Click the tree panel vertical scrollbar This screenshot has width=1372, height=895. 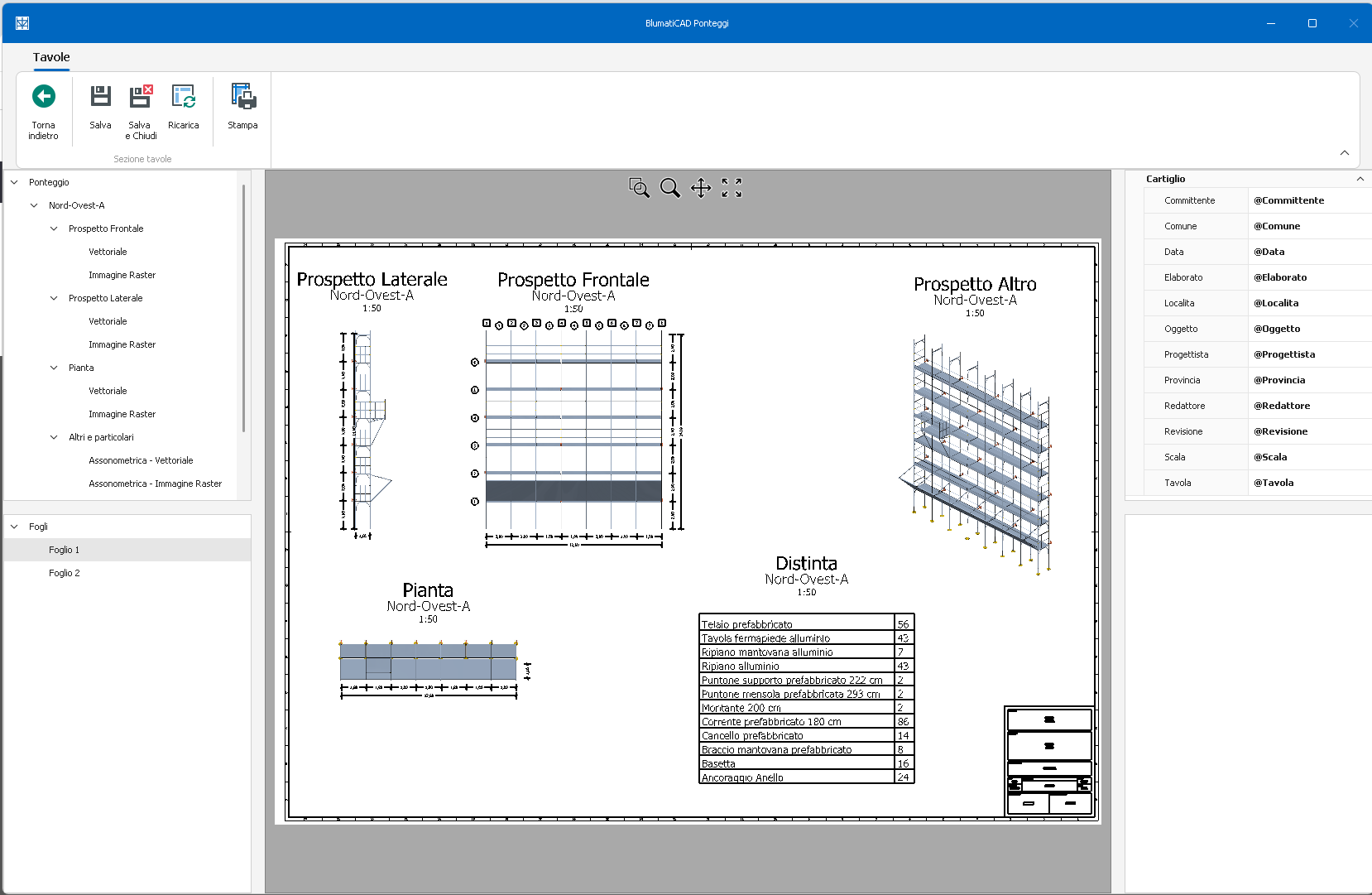(243, 308)
